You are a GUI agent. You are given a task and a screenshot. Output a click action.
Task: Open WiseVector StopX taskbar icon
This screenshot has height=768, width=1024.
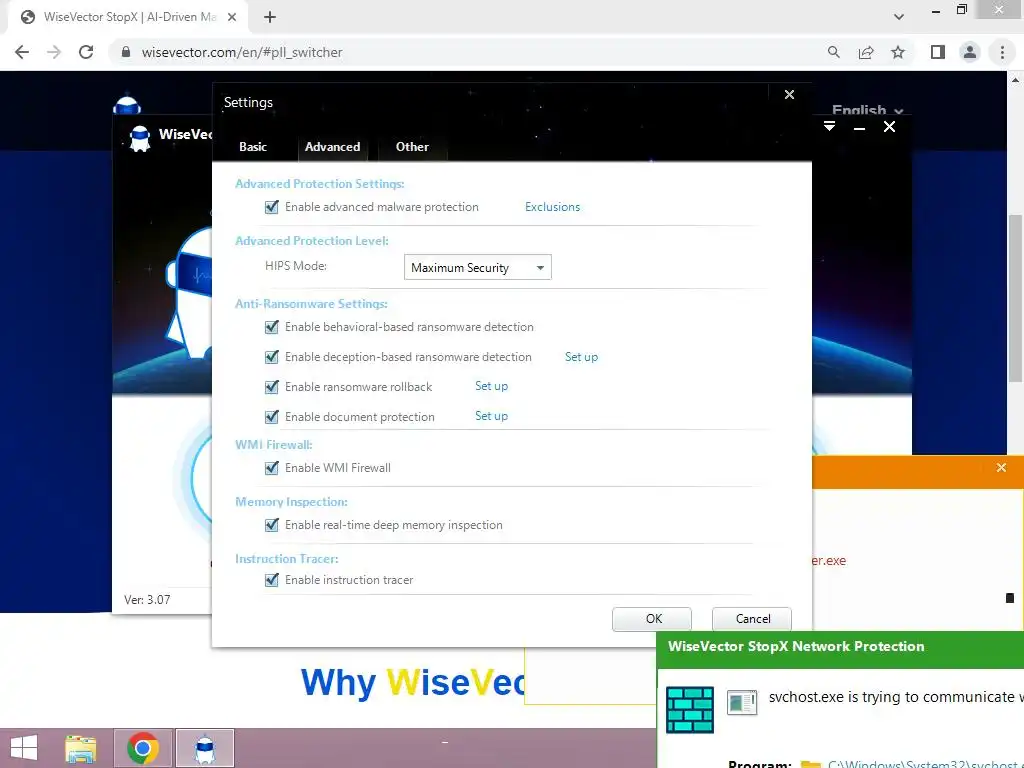205,748
